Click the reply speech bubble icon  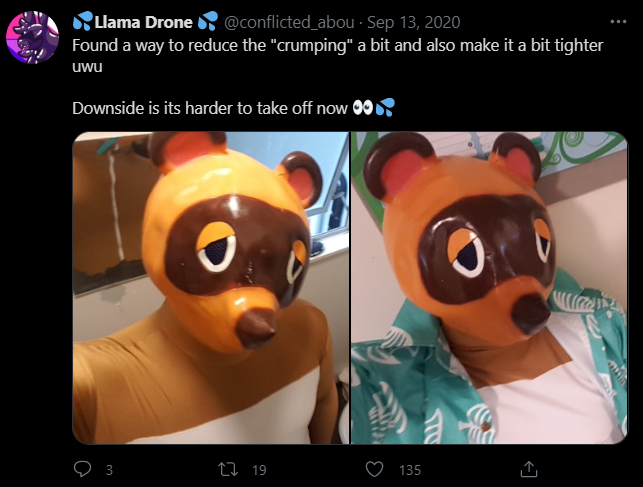tap(82, 469)
